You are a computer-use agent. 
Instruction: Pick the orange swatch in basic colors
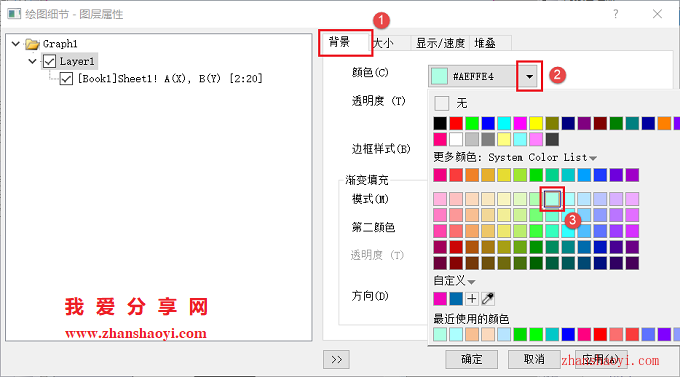[664, 123]
